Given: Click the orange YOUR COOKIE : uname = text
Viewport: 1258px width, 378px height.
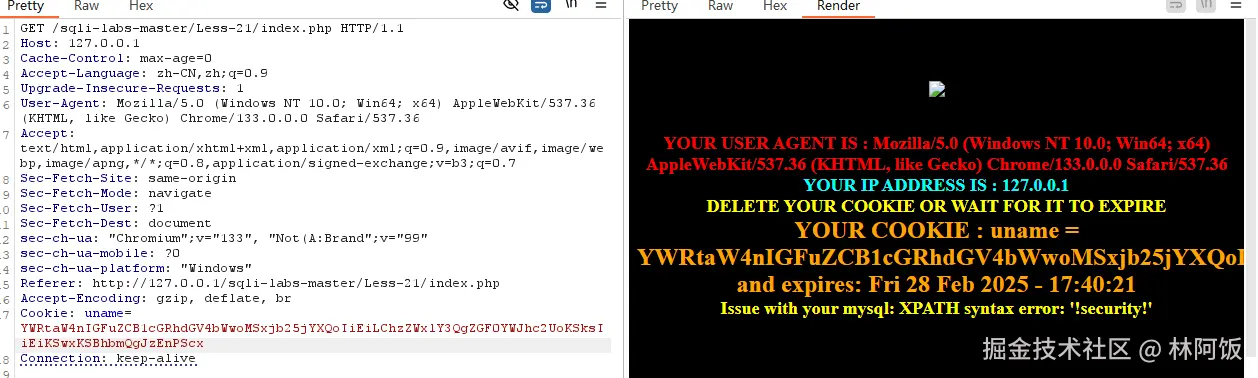Looking at the screenshot, I should tap(936, 231).
